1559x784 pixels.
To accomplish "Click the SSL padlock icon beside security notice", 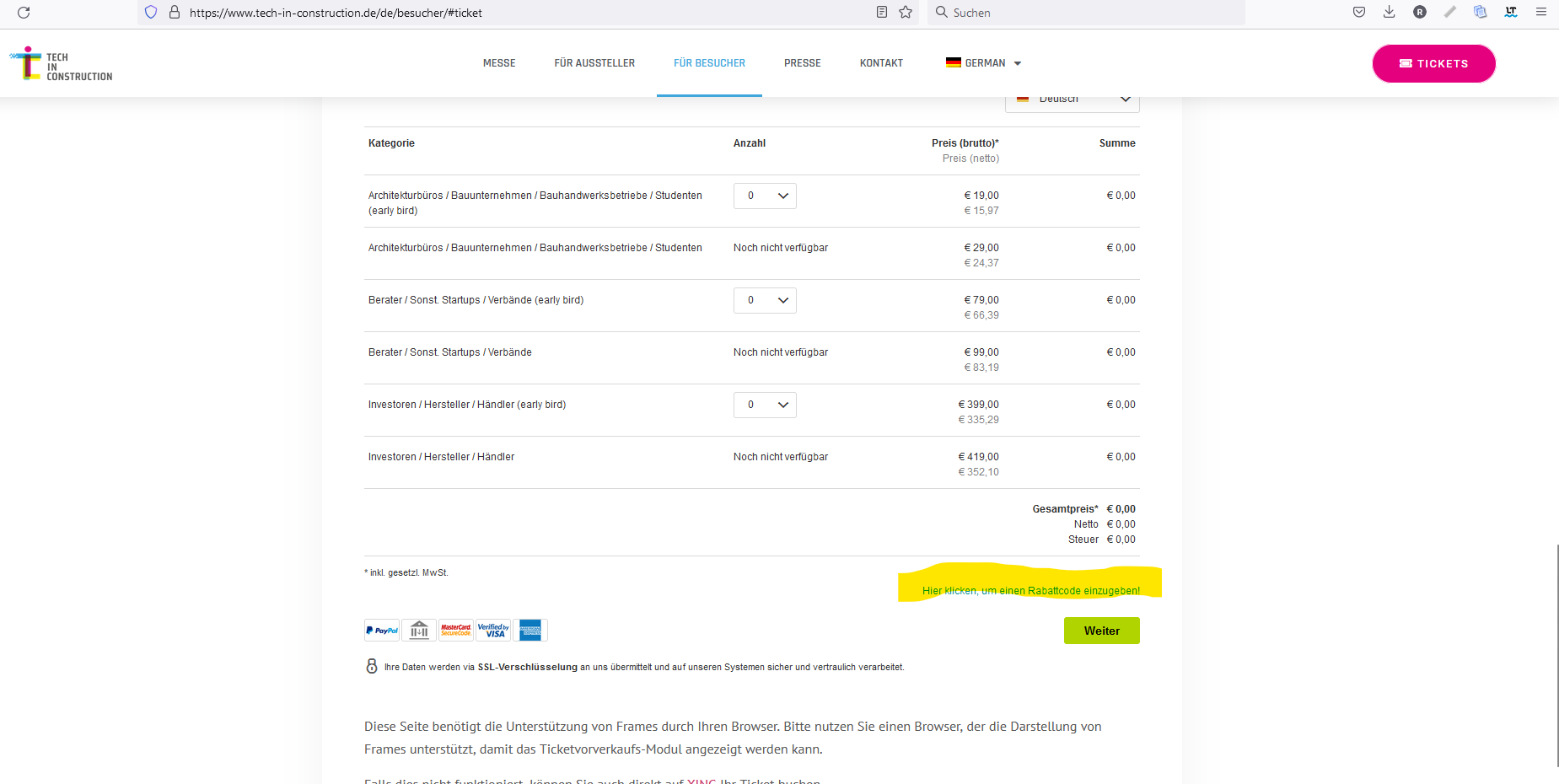I will (372, 666).
